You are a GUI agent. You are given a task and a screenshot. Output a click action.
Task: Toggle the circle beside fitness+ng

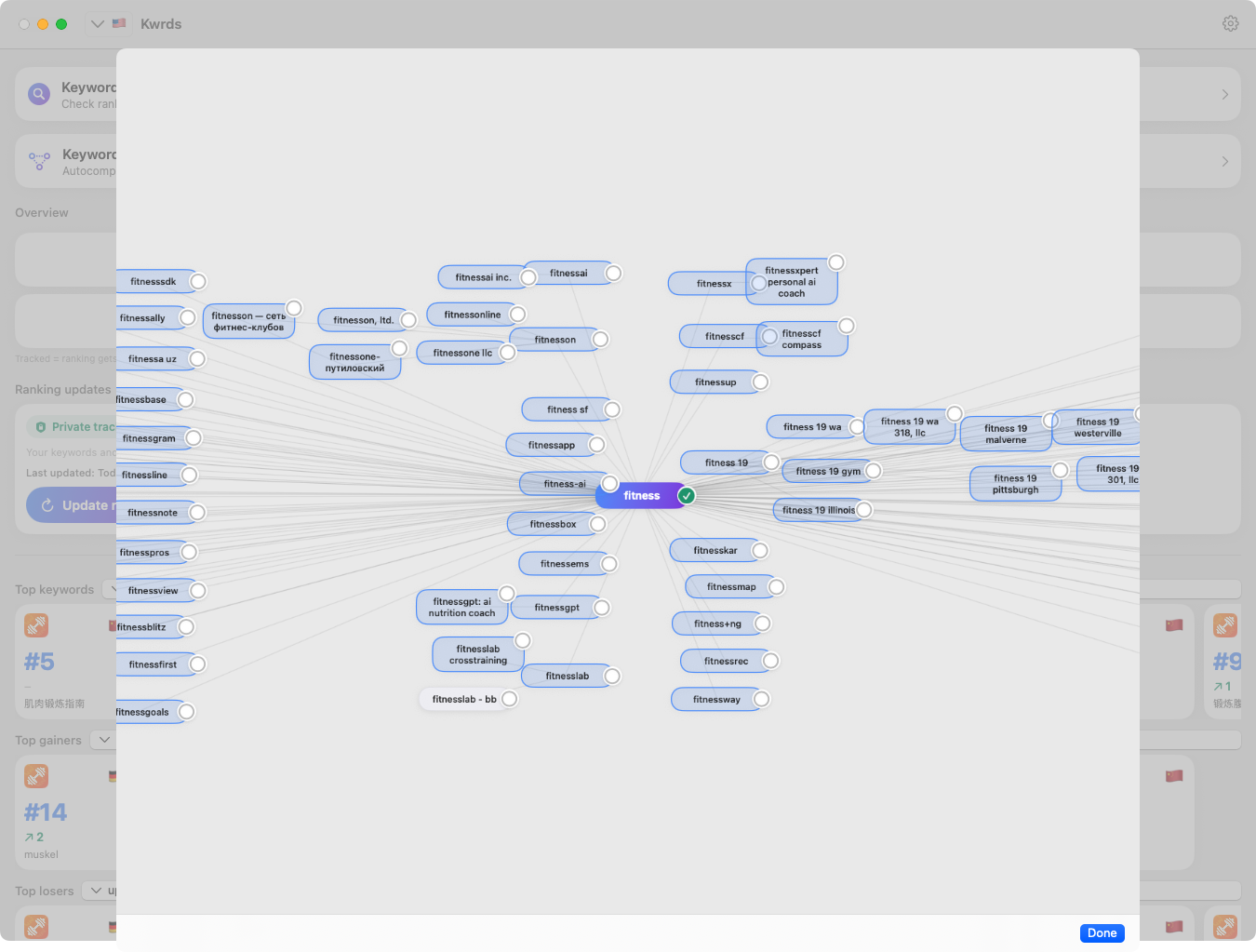(x=763, y=623)
